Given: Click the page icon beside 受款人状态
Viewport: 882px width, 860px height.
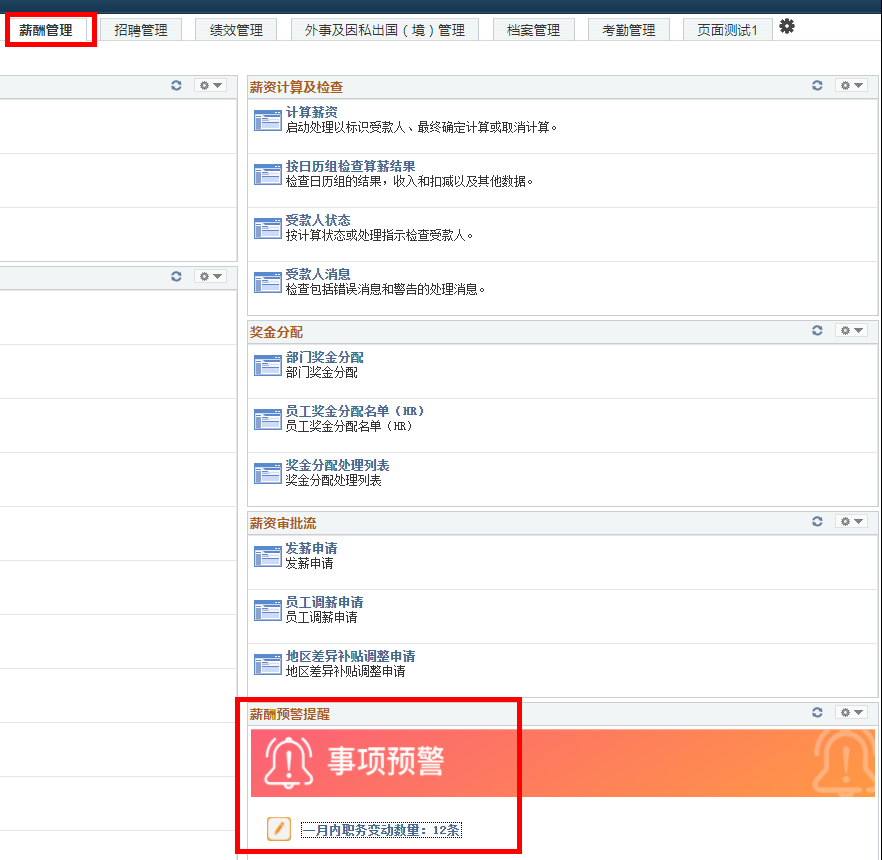Looking at the screenshot, I should 268,228.
